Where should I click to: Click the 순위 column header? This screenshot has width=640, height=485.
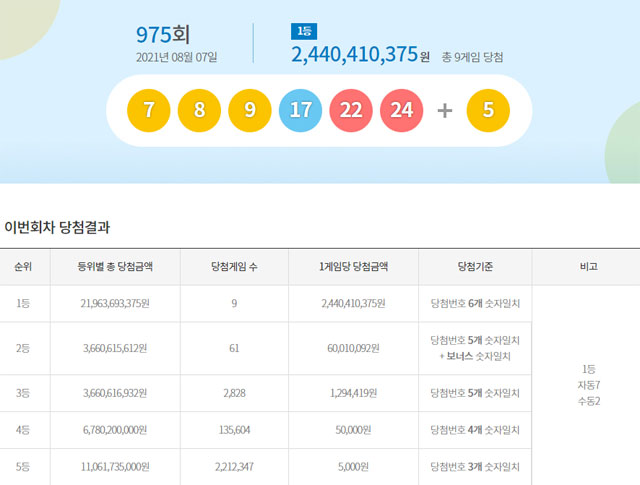(23, 267)
